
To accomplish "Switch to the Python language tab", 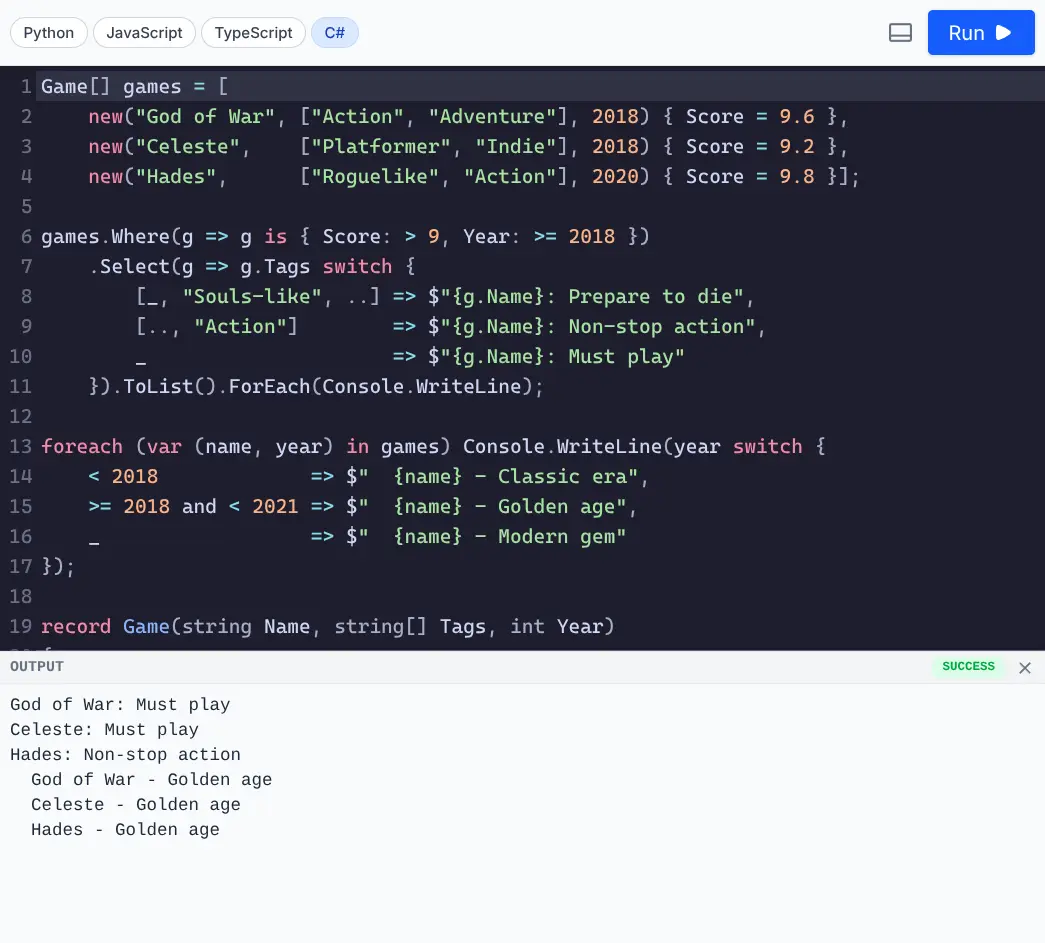I will pos(48,32).
